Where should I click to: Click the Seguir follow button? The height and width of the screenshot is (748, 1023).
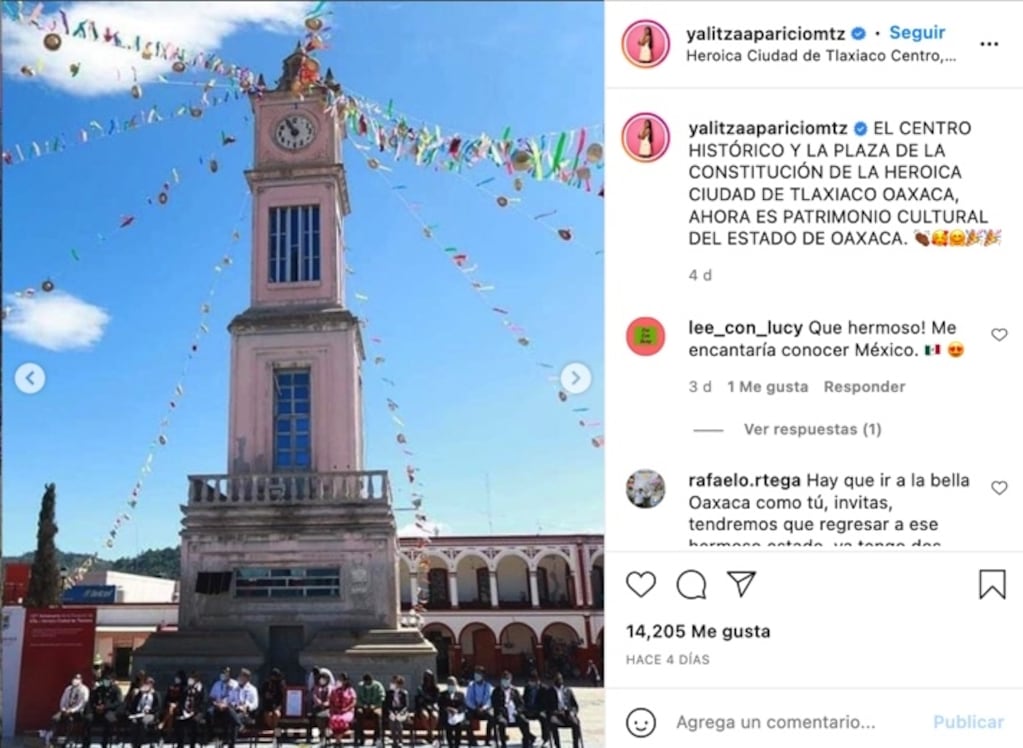click(917, 33)
